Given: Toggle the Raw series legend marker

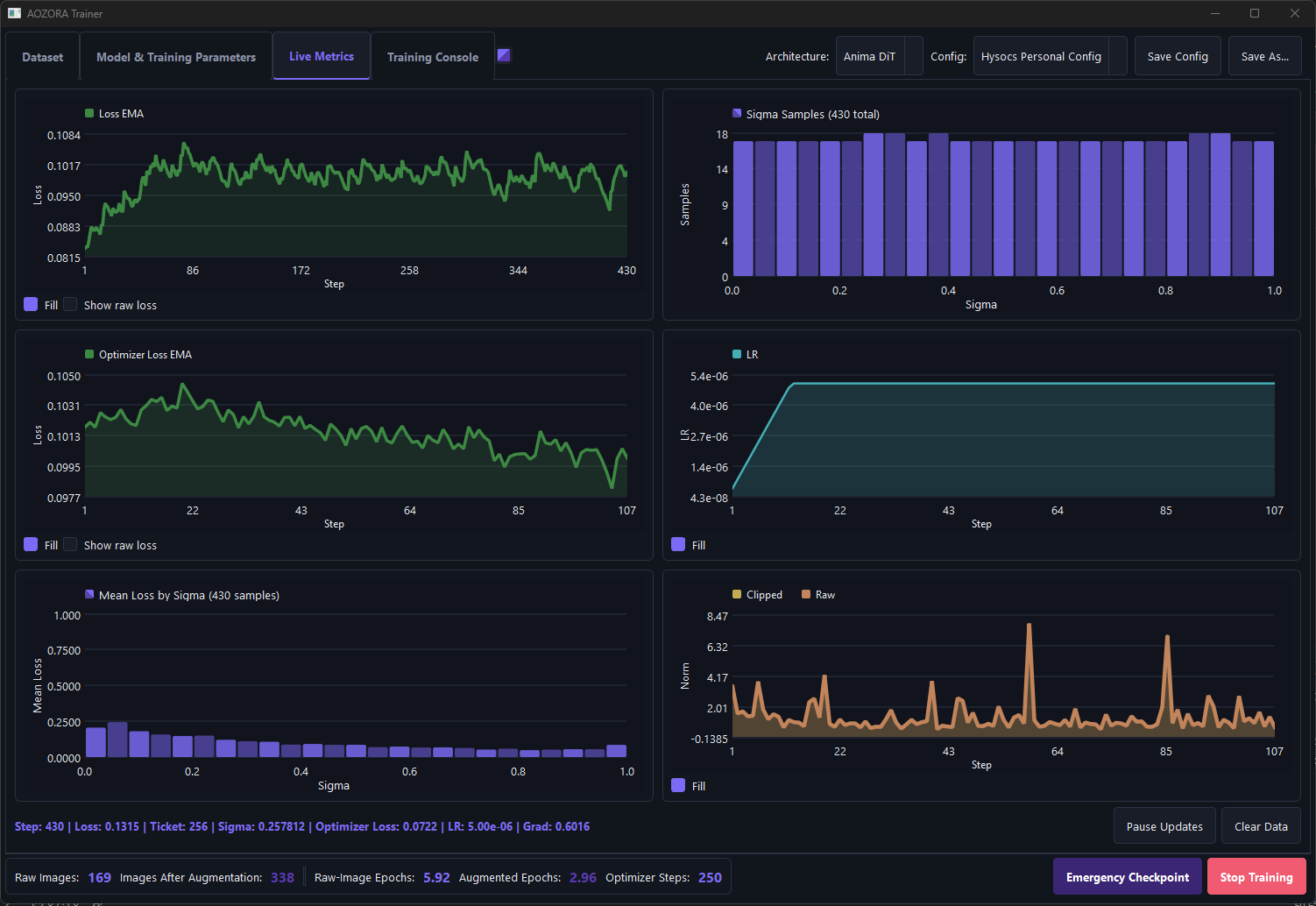Looking at the screenshot, I should click(x=806, y=594).
